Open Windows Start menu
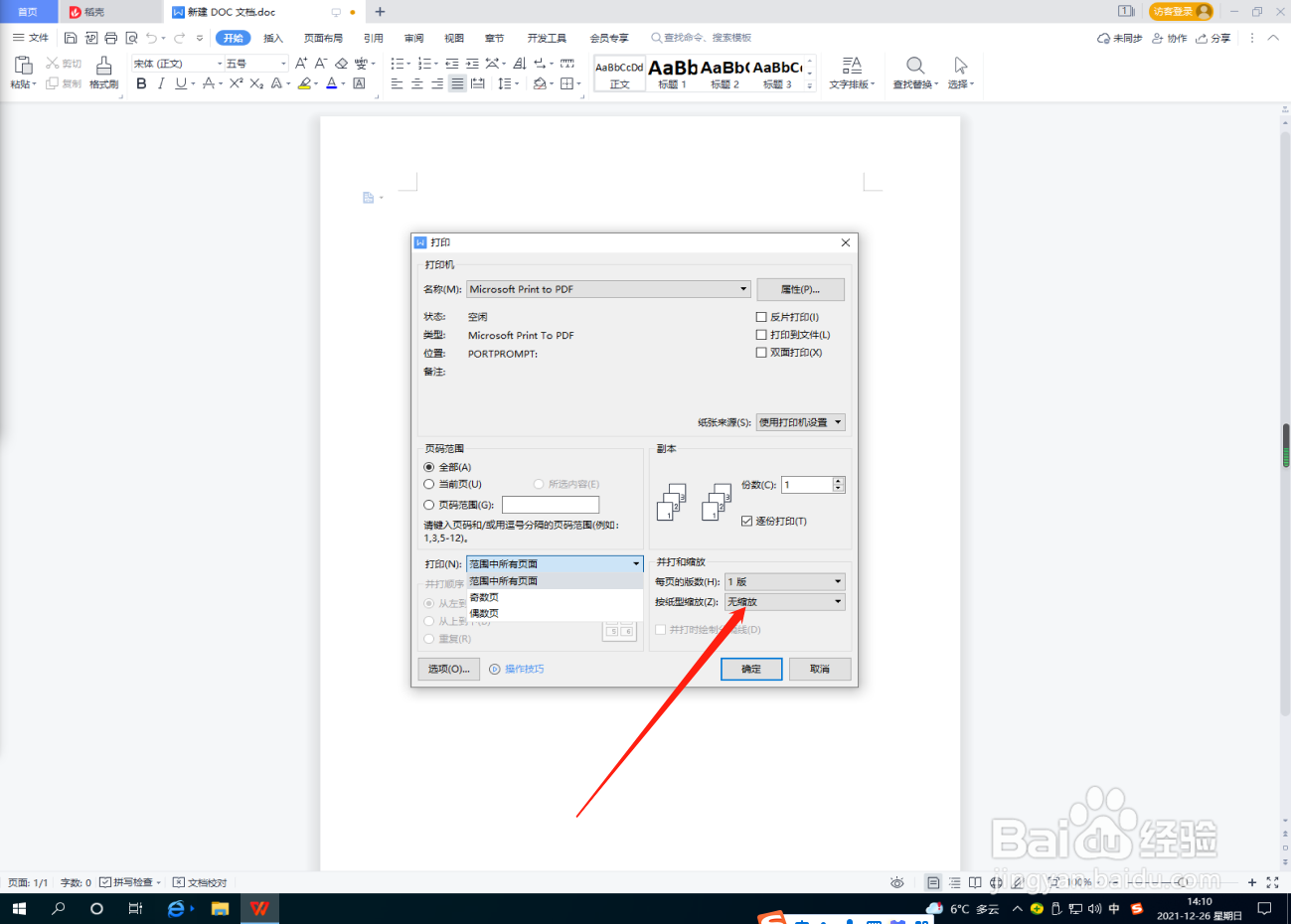1291x924 pixels. tap(19, 908)
